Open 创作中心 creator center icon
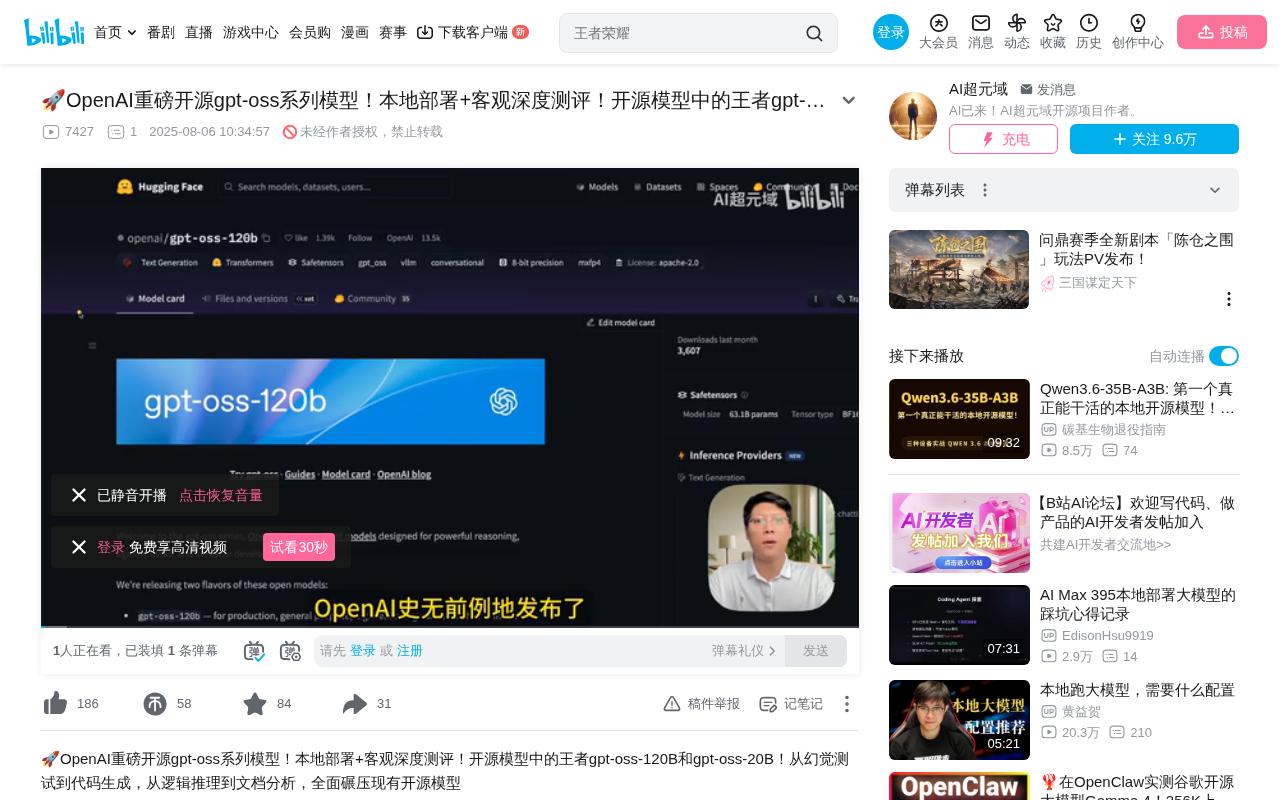 tap(1138, 32)
